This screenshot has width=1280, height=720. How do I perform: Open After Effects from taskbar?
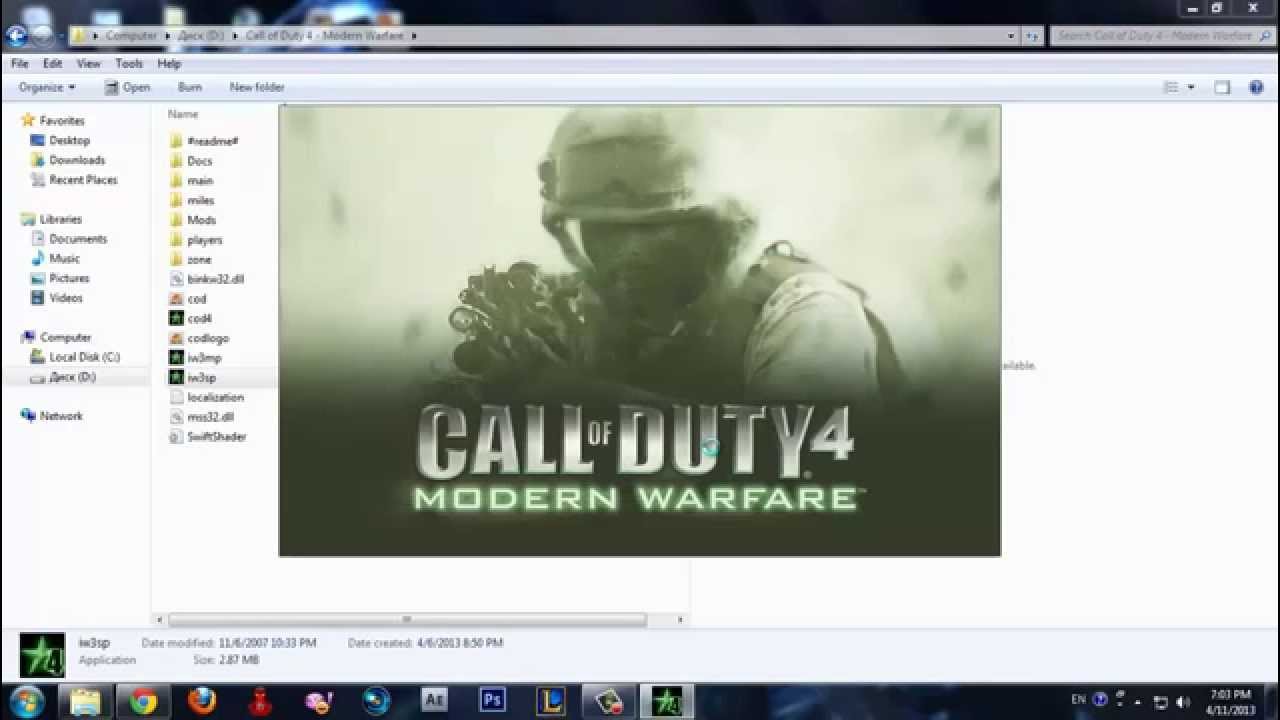[434, 700]
